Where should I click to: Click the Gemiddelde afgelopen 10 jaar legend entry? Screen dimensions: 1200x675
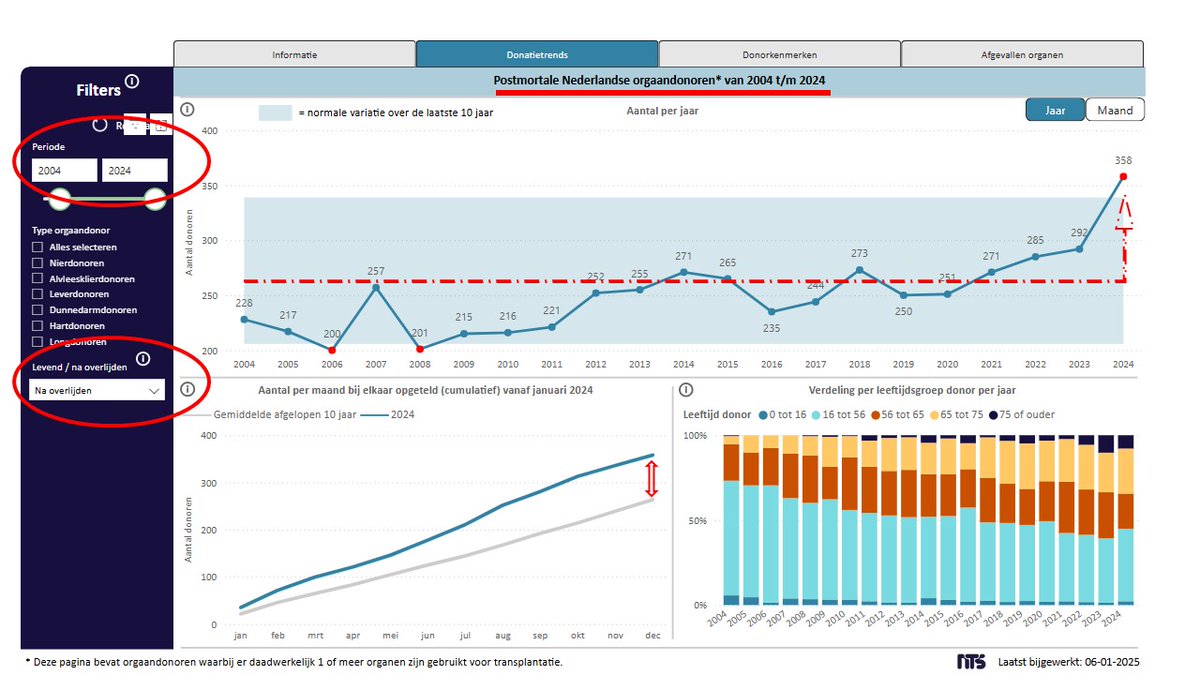272,414
